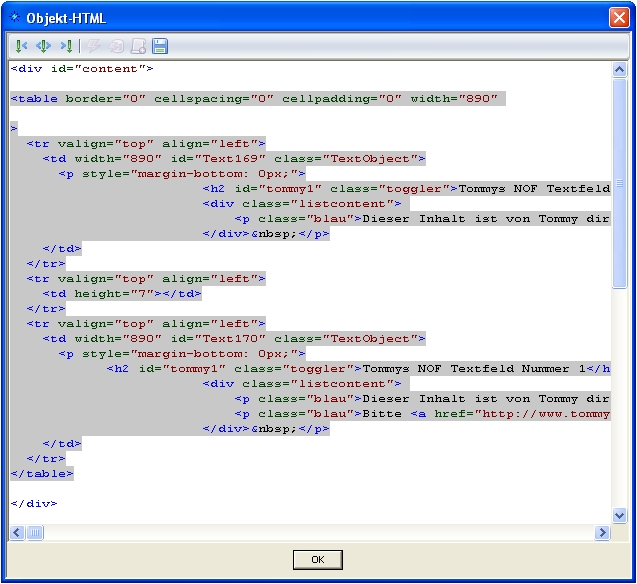Click the horizontal scrollbar left arrow
This screenshot has height=584, width=637.
click(17, 533)
